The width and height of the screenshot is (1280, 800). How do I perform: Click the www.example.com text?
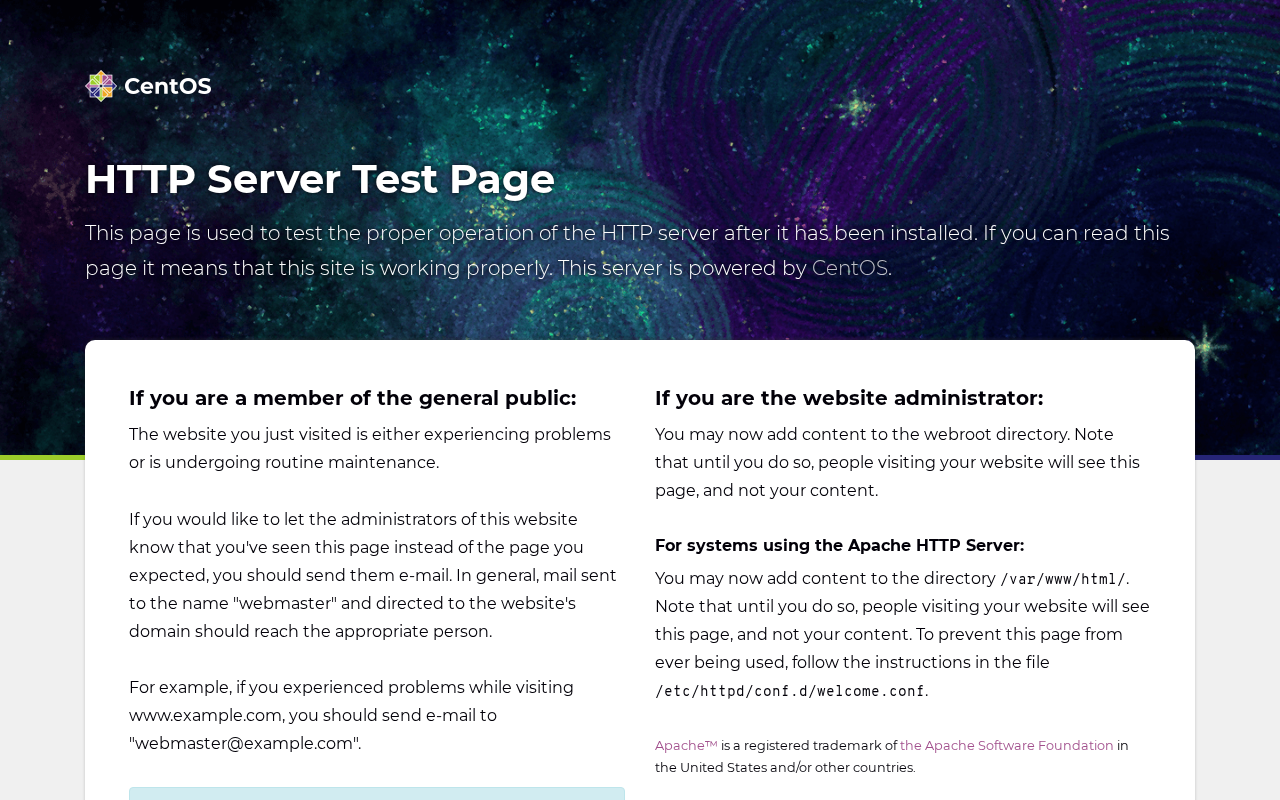coord(205,715)
